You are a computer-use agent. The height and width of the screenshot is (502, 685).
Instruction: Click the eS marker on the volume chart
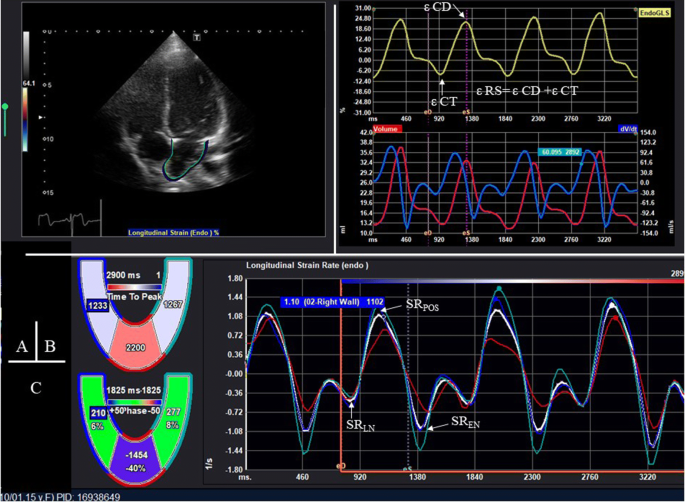(x=466, y=233)
